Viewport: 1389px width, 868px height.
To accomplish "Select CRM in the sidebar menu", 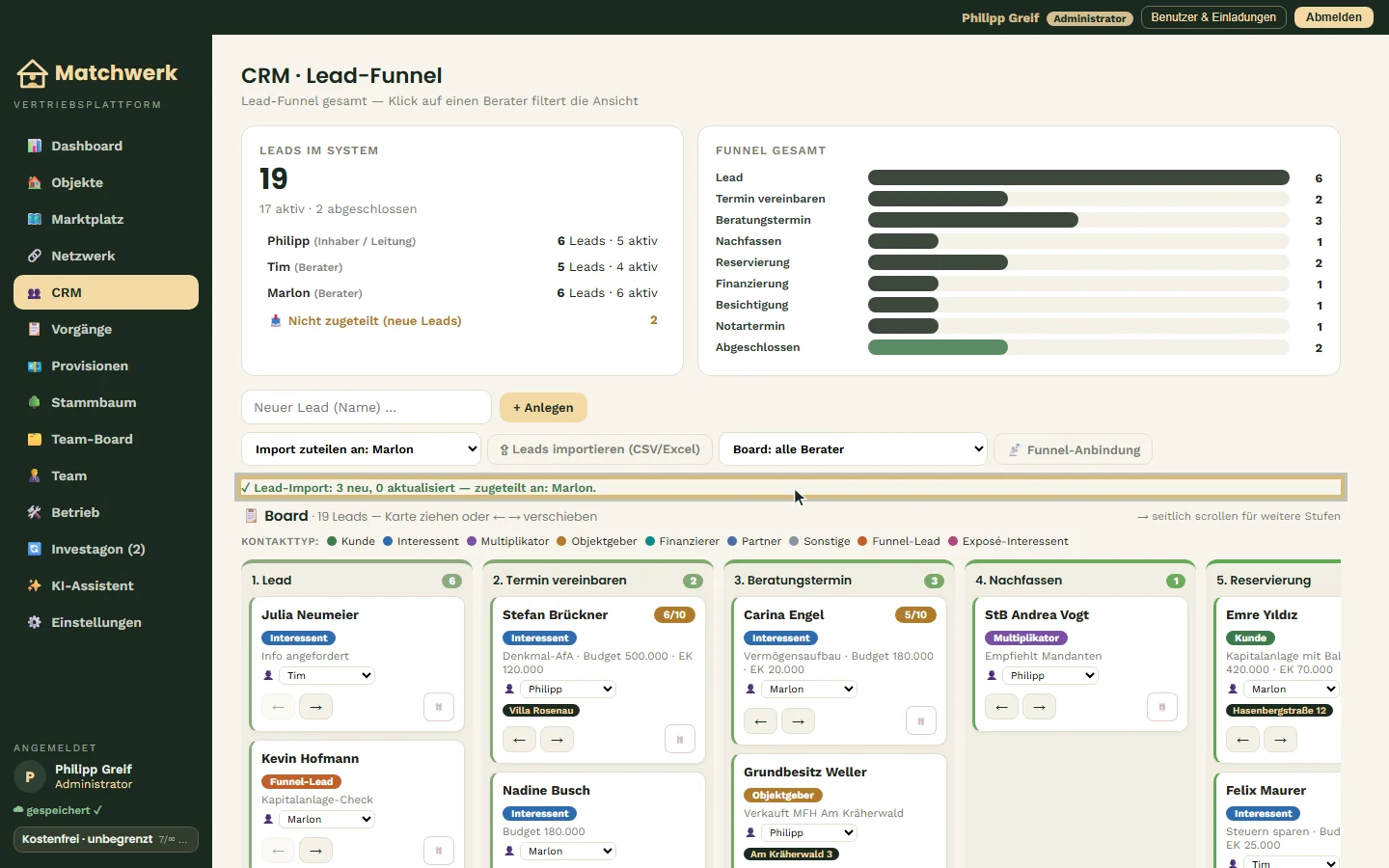I will coord(106,292).
